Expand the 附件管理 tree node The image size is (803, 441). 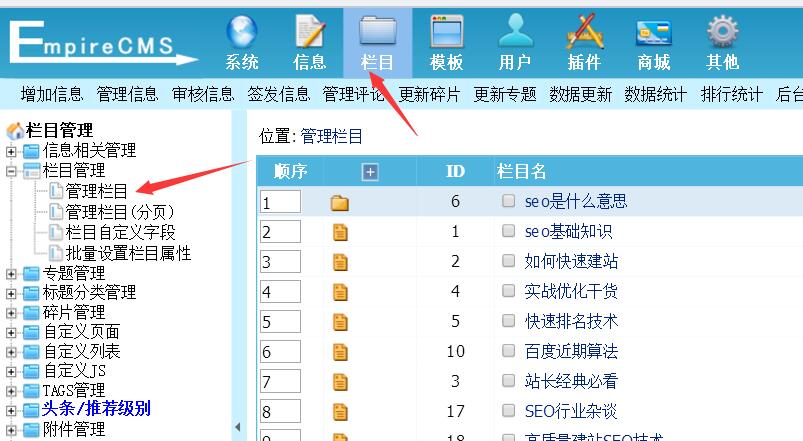click(x=11, y=430)
